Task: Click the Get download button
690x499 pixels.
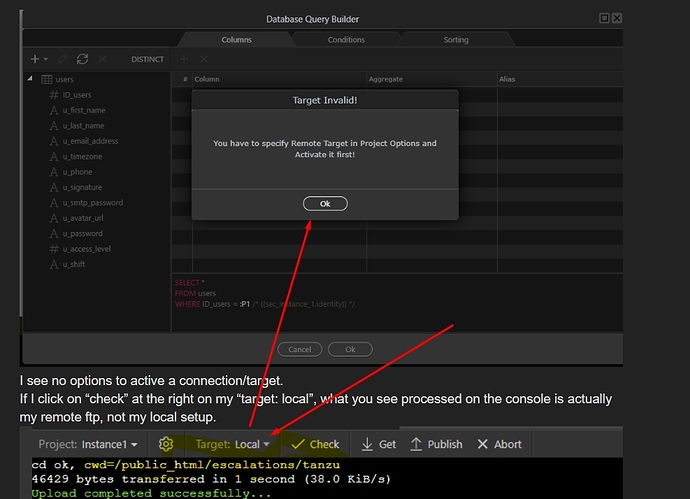Action: 378,444
